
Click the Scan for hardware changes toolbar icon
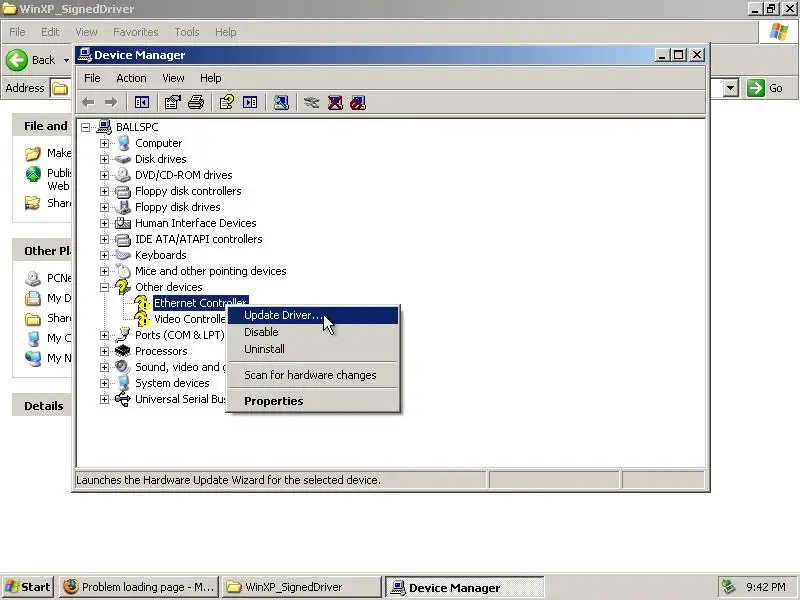pos(281,103)
